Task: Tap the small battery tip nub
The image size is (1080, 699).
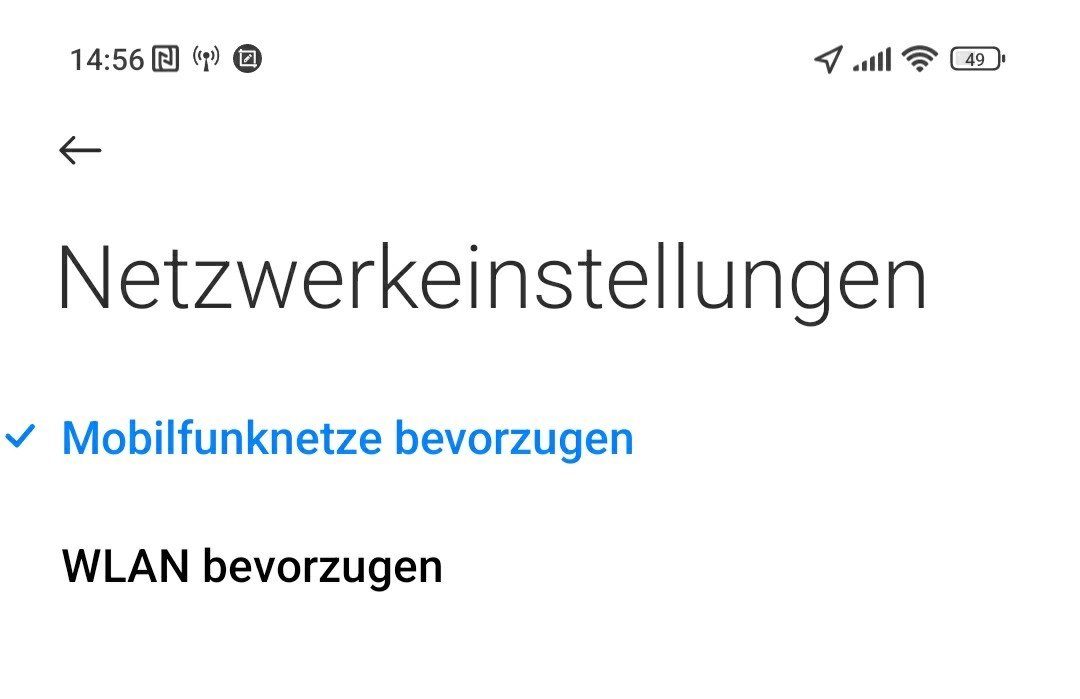Action: (1004, 59)
